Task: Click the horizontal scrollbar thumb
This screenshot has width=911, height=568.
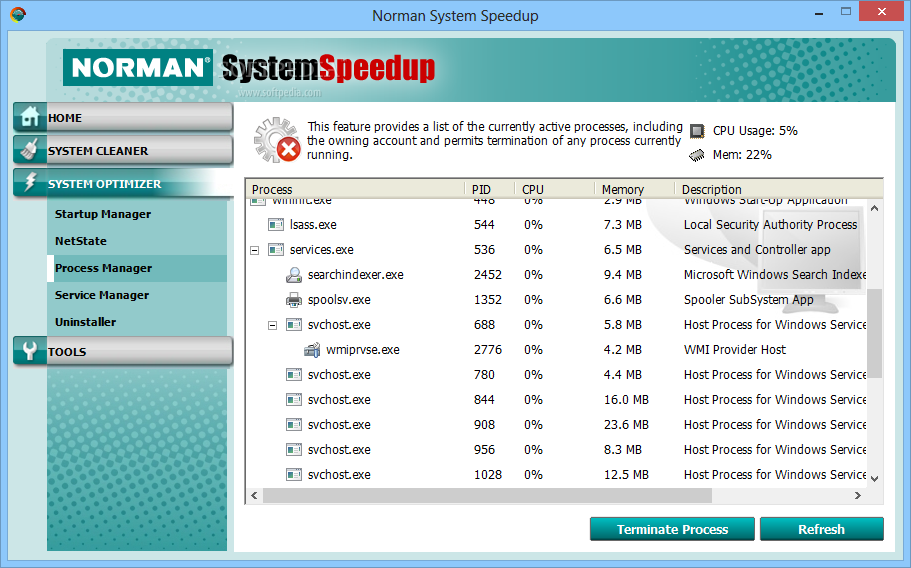Action: [487, 495]
